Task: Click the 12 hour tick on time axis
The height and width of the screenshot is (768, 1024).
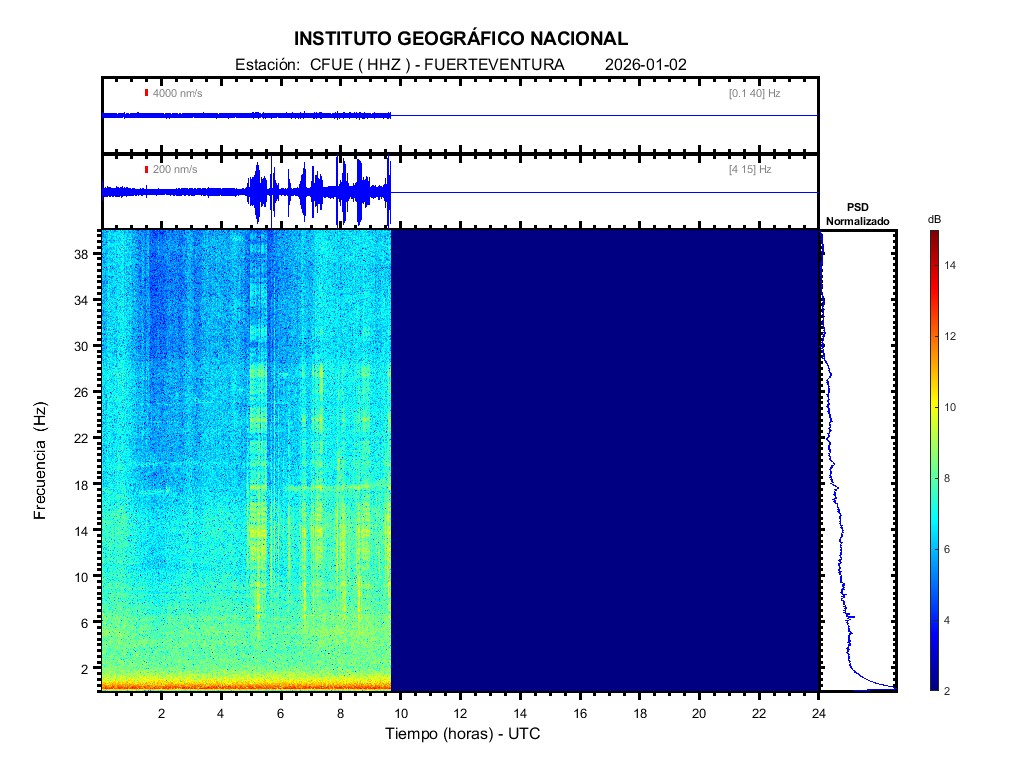Action: tap(460, 713)
